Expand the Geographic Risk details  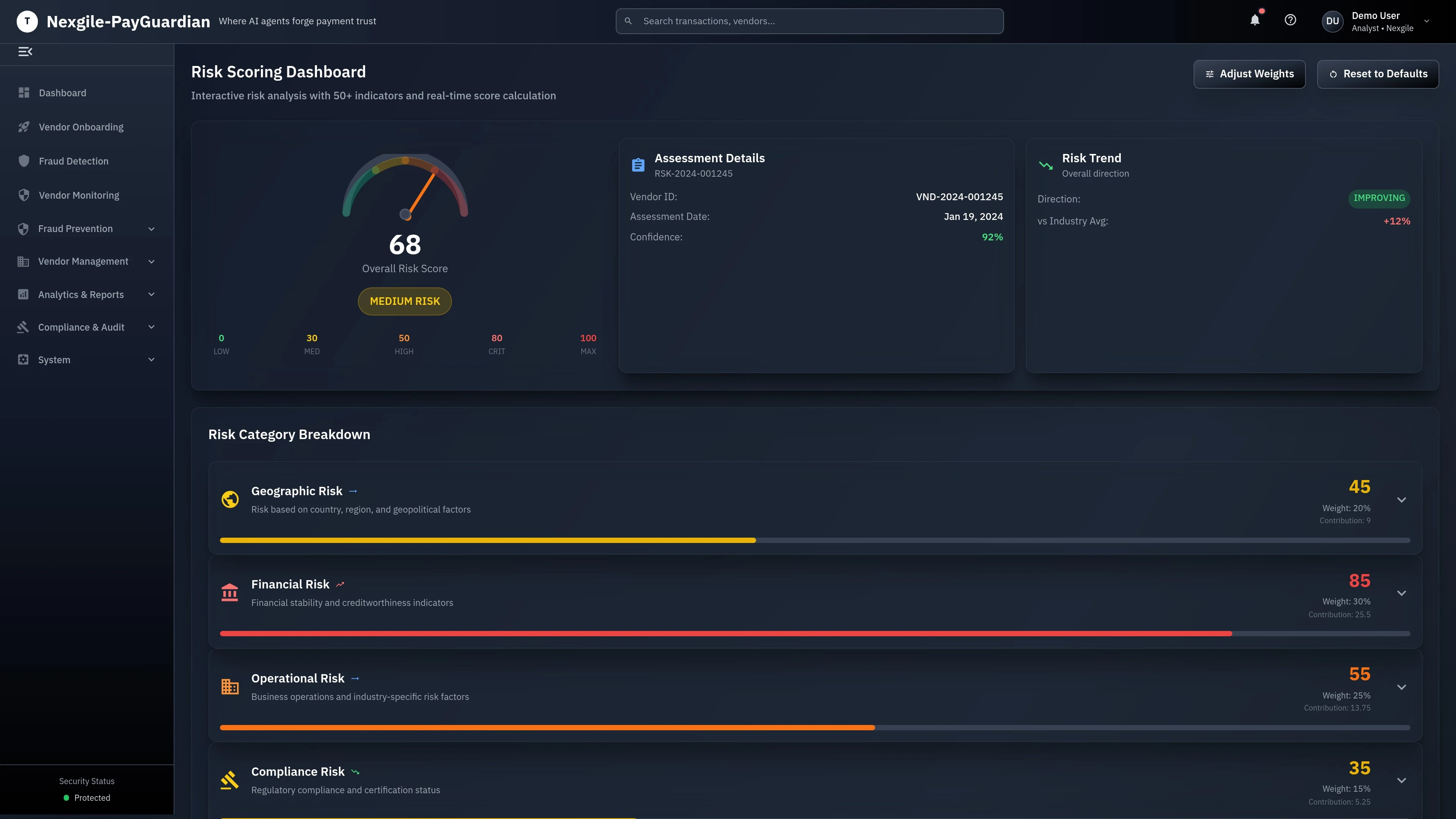coord(1402,500)
